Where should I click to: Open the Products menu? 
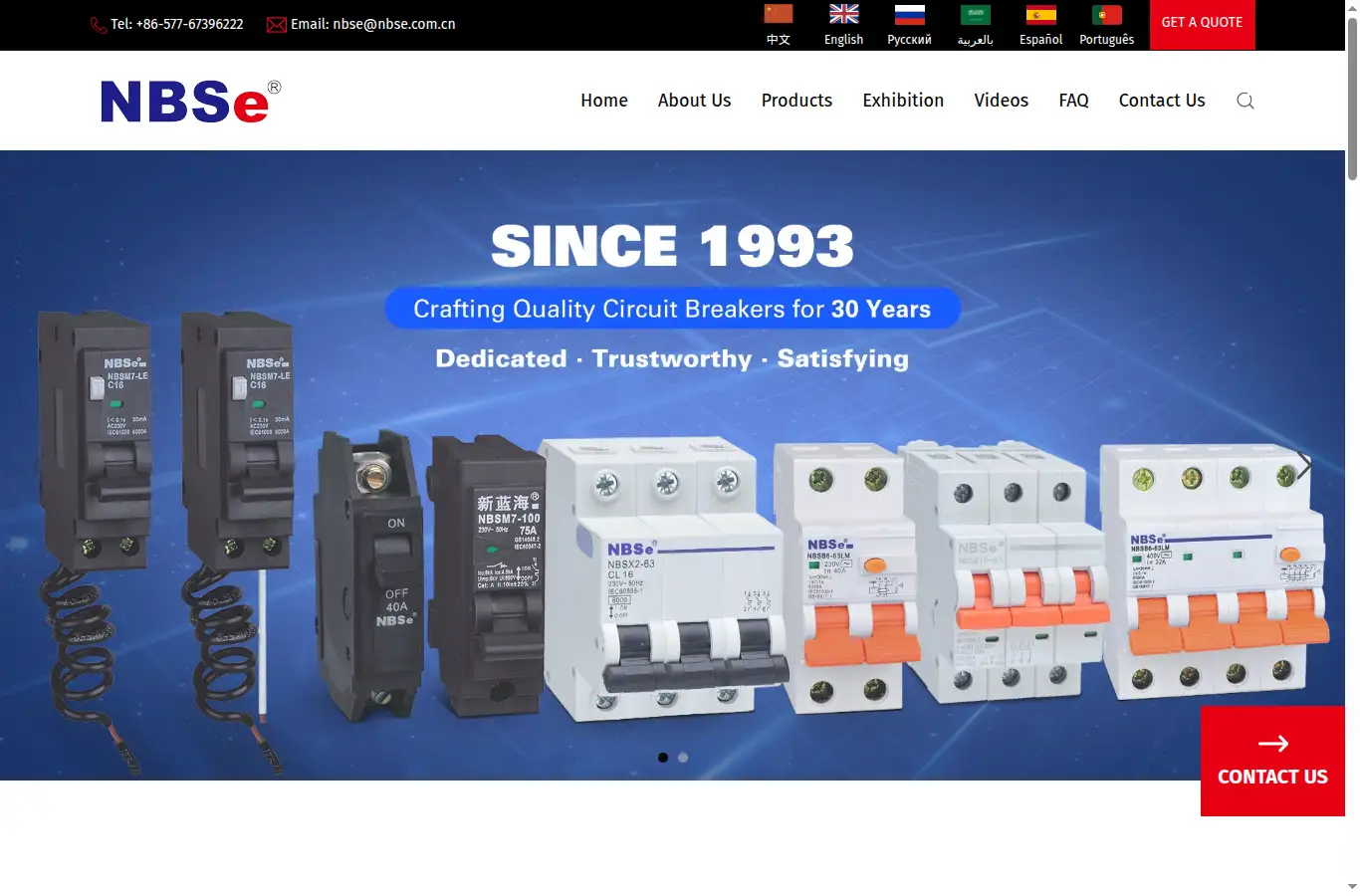(x=796, y=101)
